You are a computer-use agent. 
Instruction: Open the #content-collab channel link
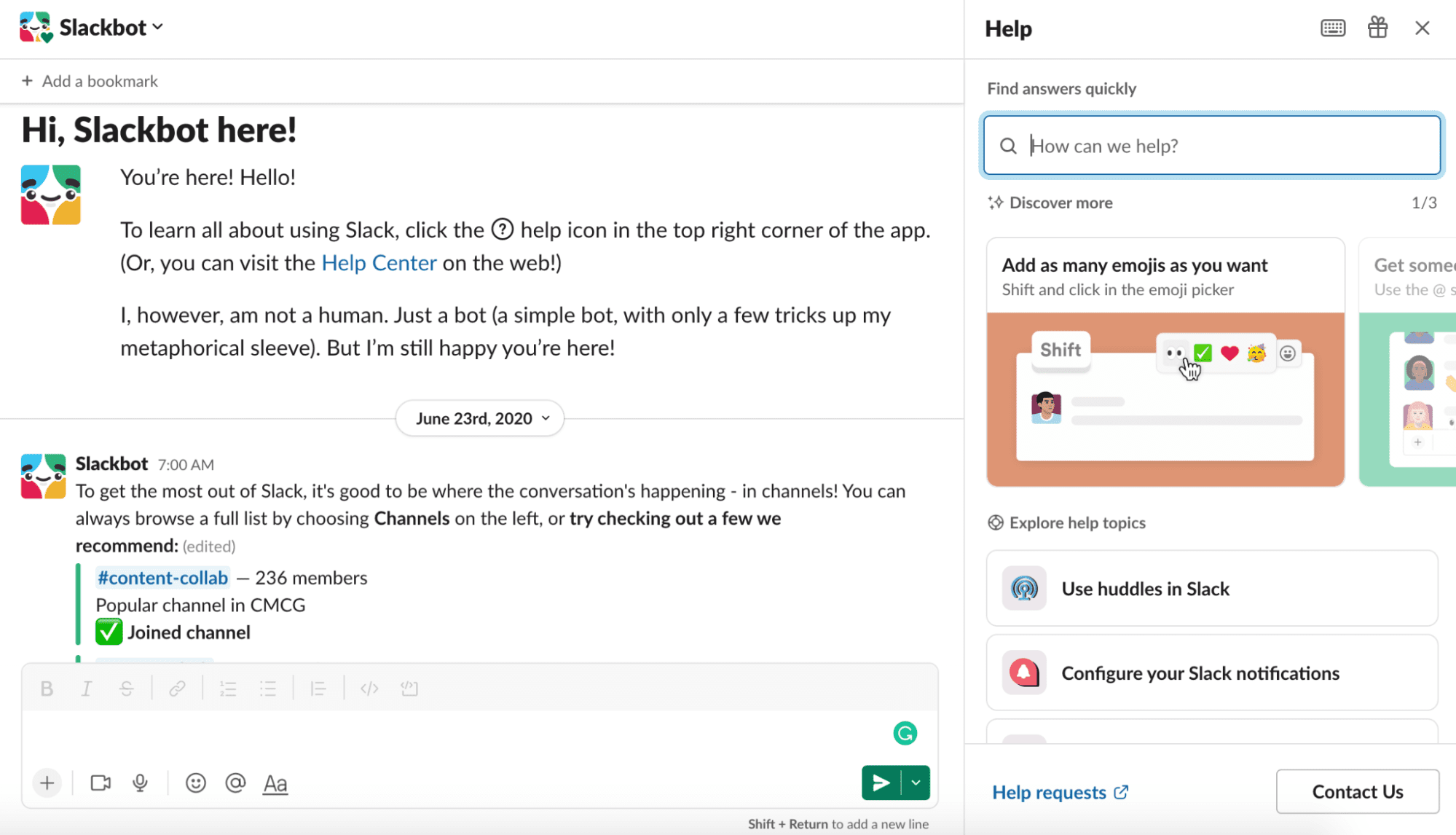point(162,578)
